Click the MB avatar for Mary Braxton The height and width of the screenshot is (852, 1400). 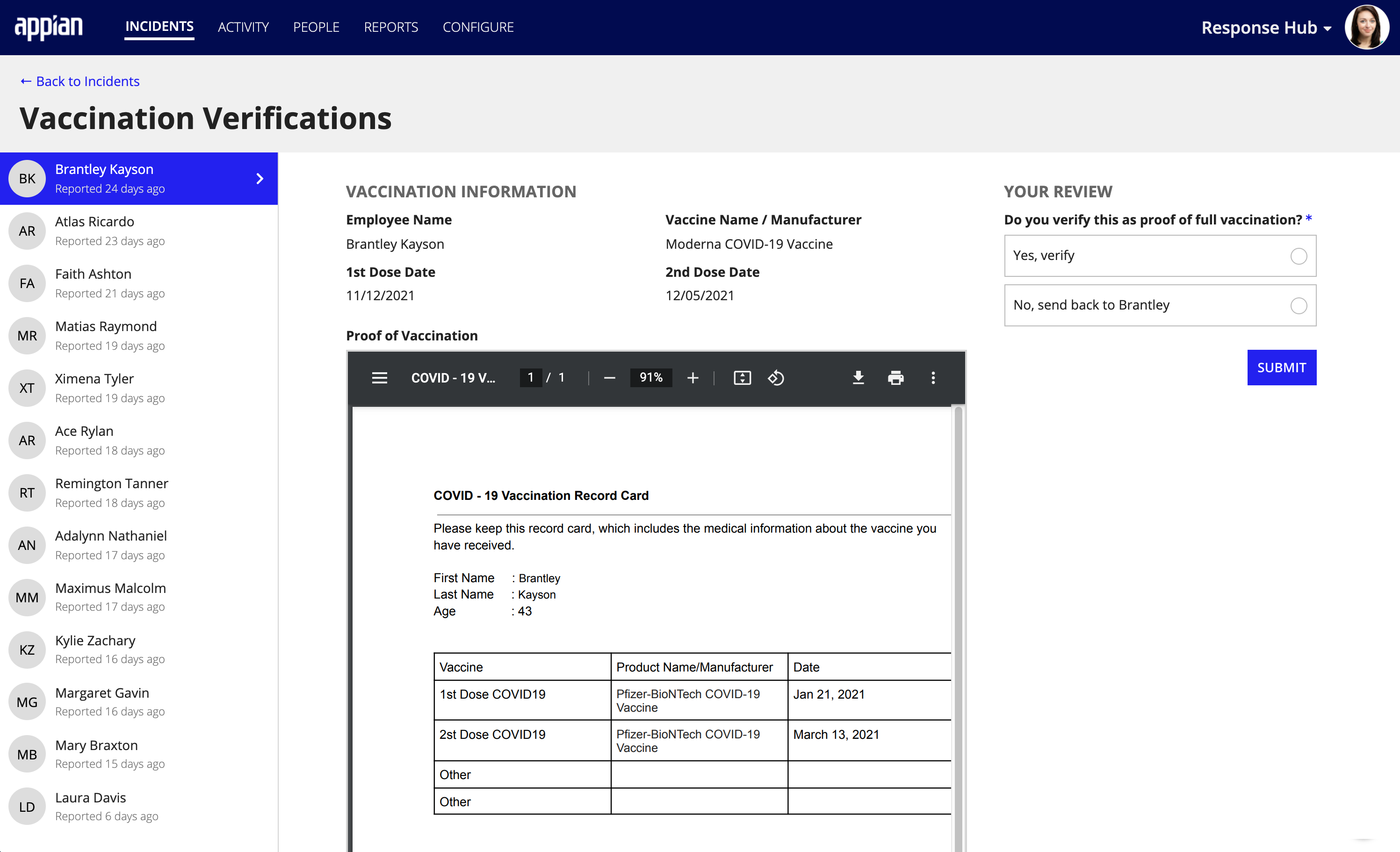[27, 754]
